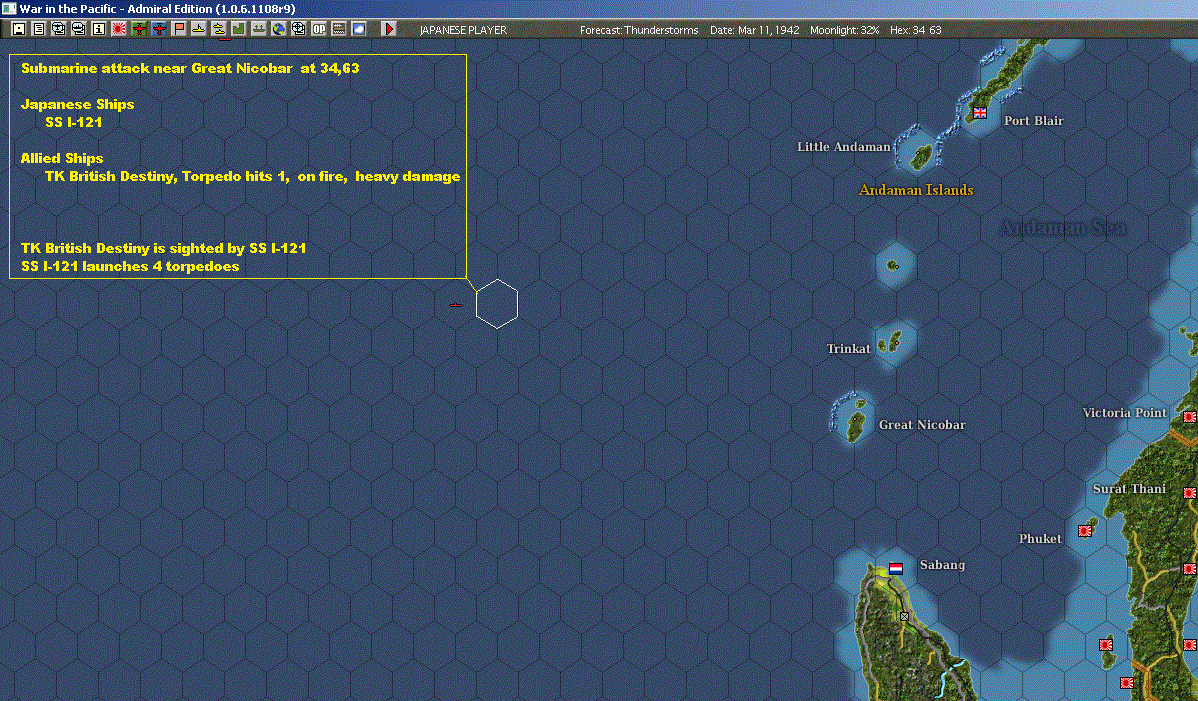This screenshot has width=1198, height=701.
Task: Click the 'Japanese Ships' heading
Action: [77, 105]
